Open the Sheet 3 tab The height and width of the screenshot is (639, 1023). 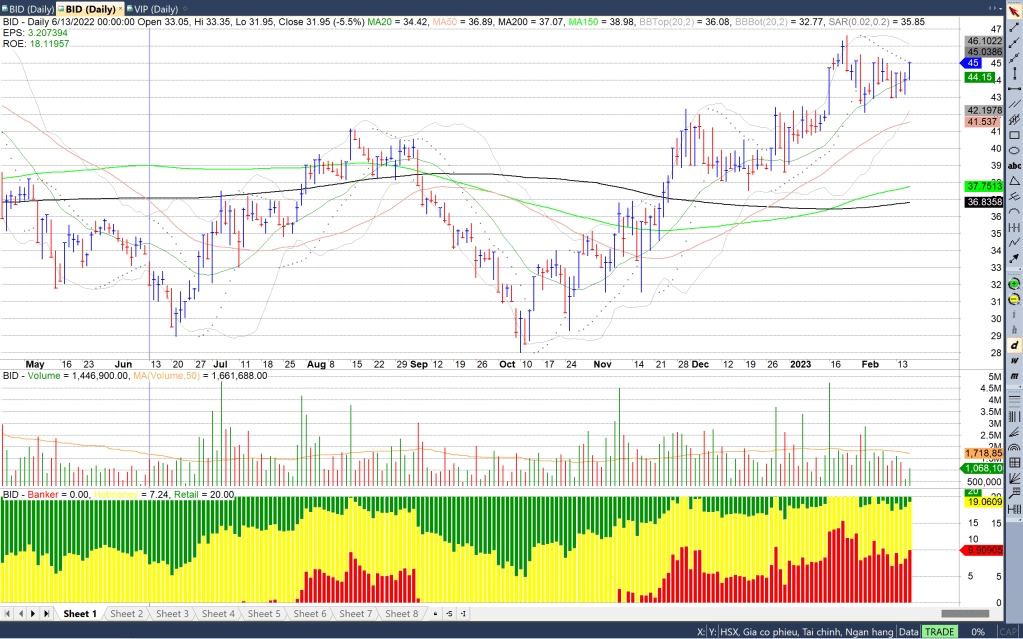[x=172, y=613]
